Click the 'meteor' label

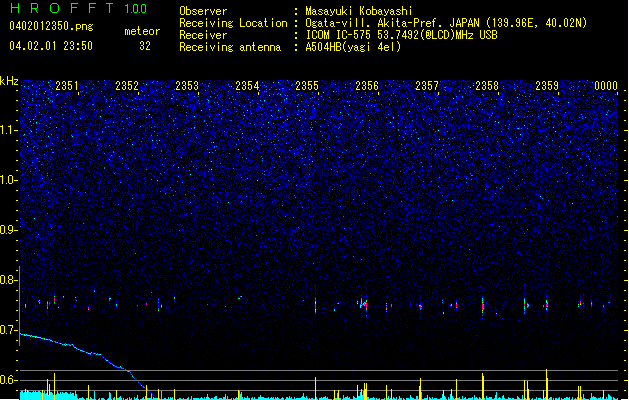pyautogui.click(x=142, y=31)
